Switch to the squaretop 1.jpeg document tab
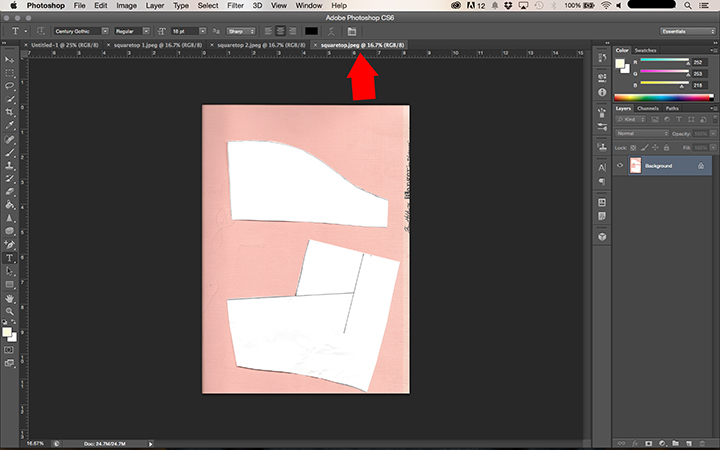Screen dimensions: 720x450 click(158, 45)
